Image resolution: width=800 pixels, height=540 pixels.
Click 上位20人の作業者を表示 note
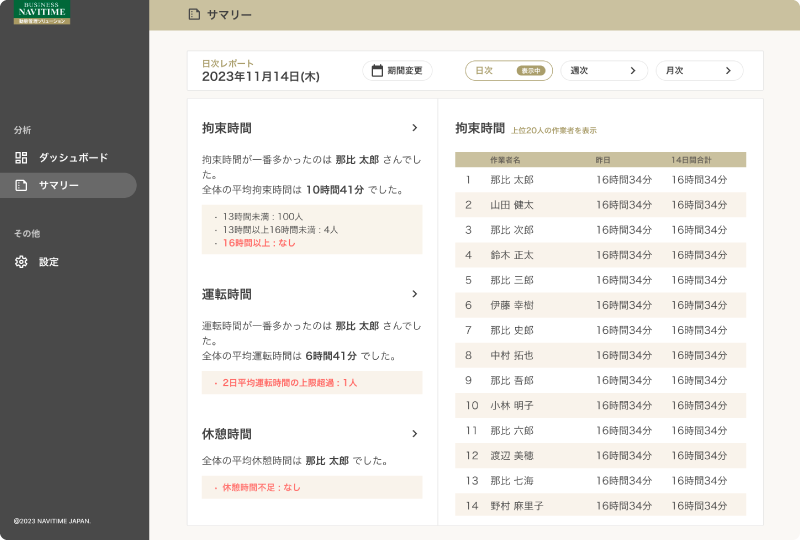[x=554, y=130]
